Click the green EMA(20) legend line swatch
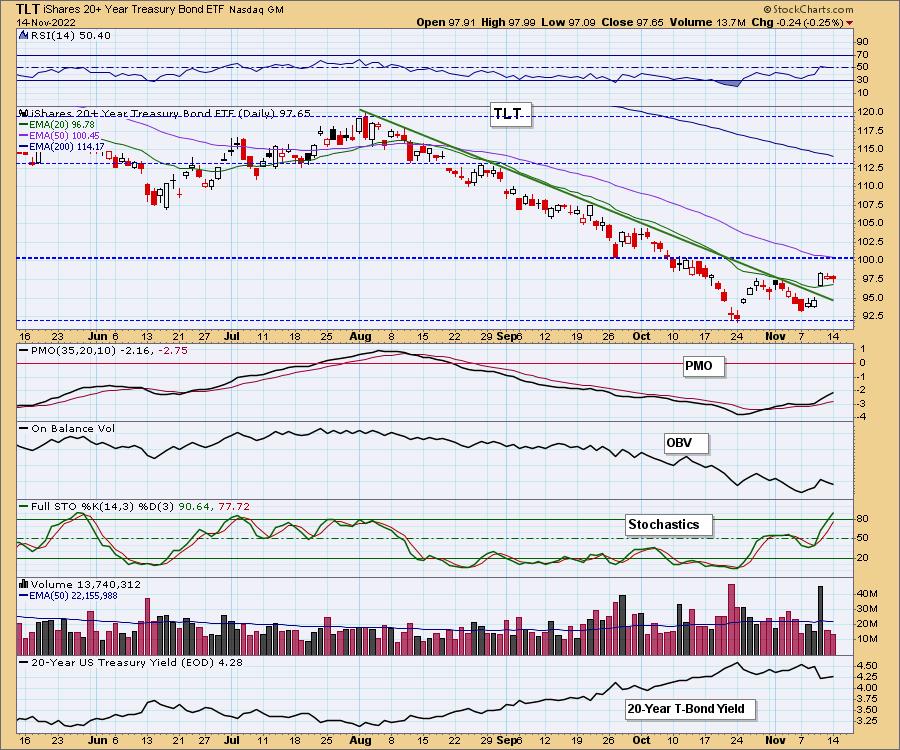Screen dimensions: 900x750 24,125
